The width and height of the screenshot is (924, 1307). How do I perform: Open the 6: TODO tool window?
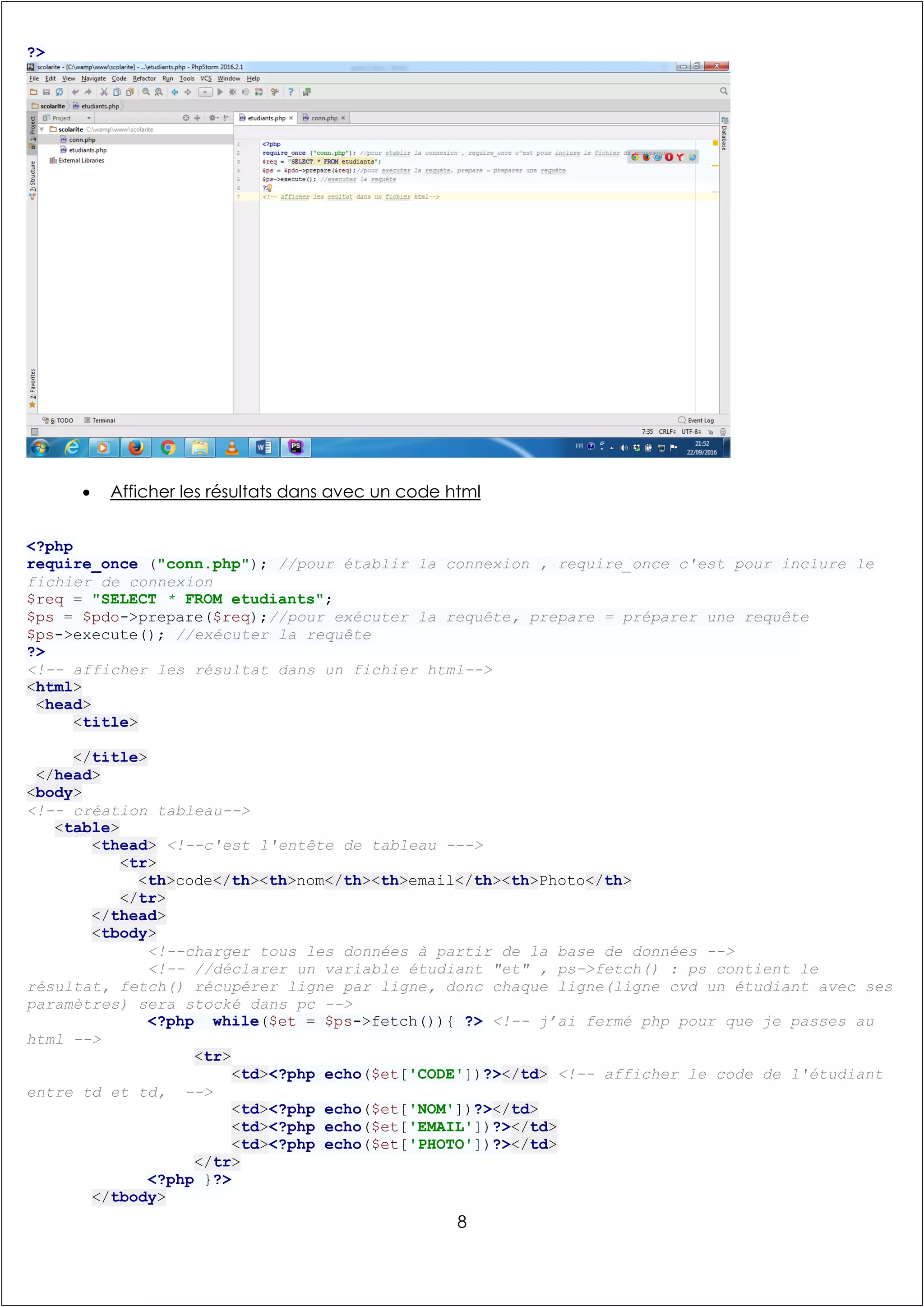pyautogui.click(x=58, y=421)
